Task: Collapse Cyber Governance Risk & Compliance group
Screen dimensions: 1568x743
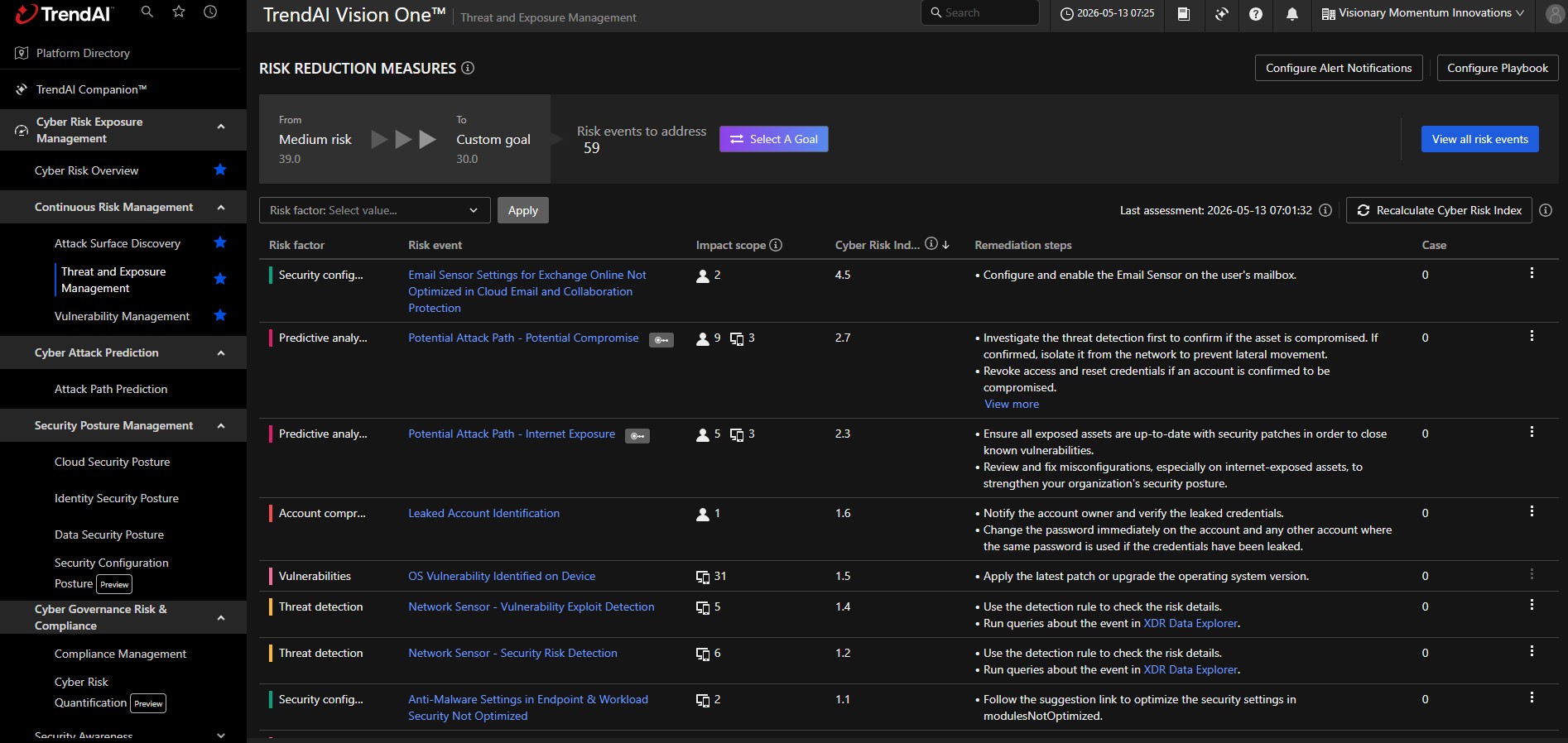Action: [x=221, y=617]
